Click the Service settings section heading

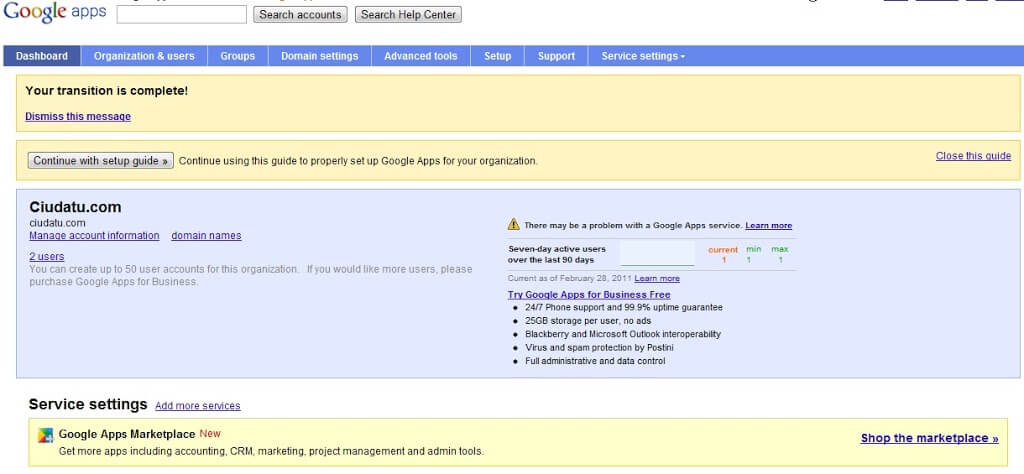click(x=88, y=405)
